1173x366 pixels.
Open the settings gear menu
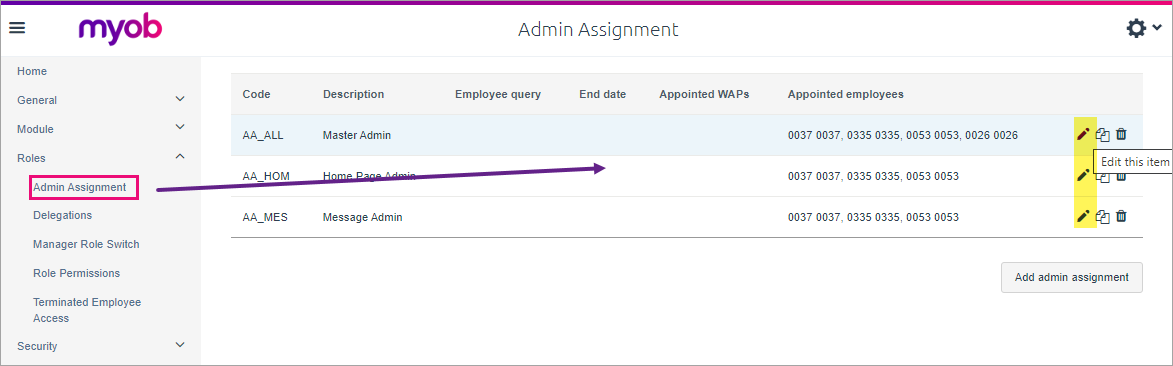tap(1144, 28)
